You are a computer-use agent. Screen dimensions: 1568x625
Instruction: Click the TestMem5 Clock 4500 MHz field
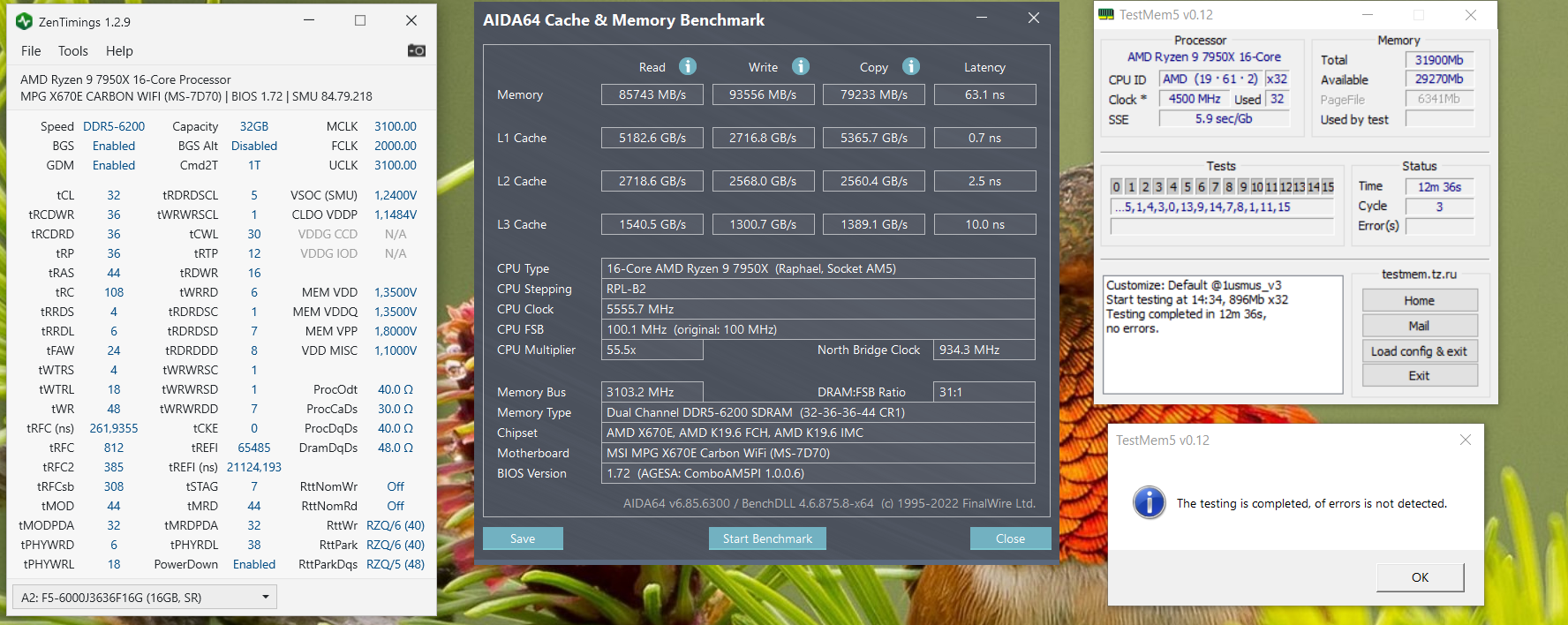point(1195,99)
